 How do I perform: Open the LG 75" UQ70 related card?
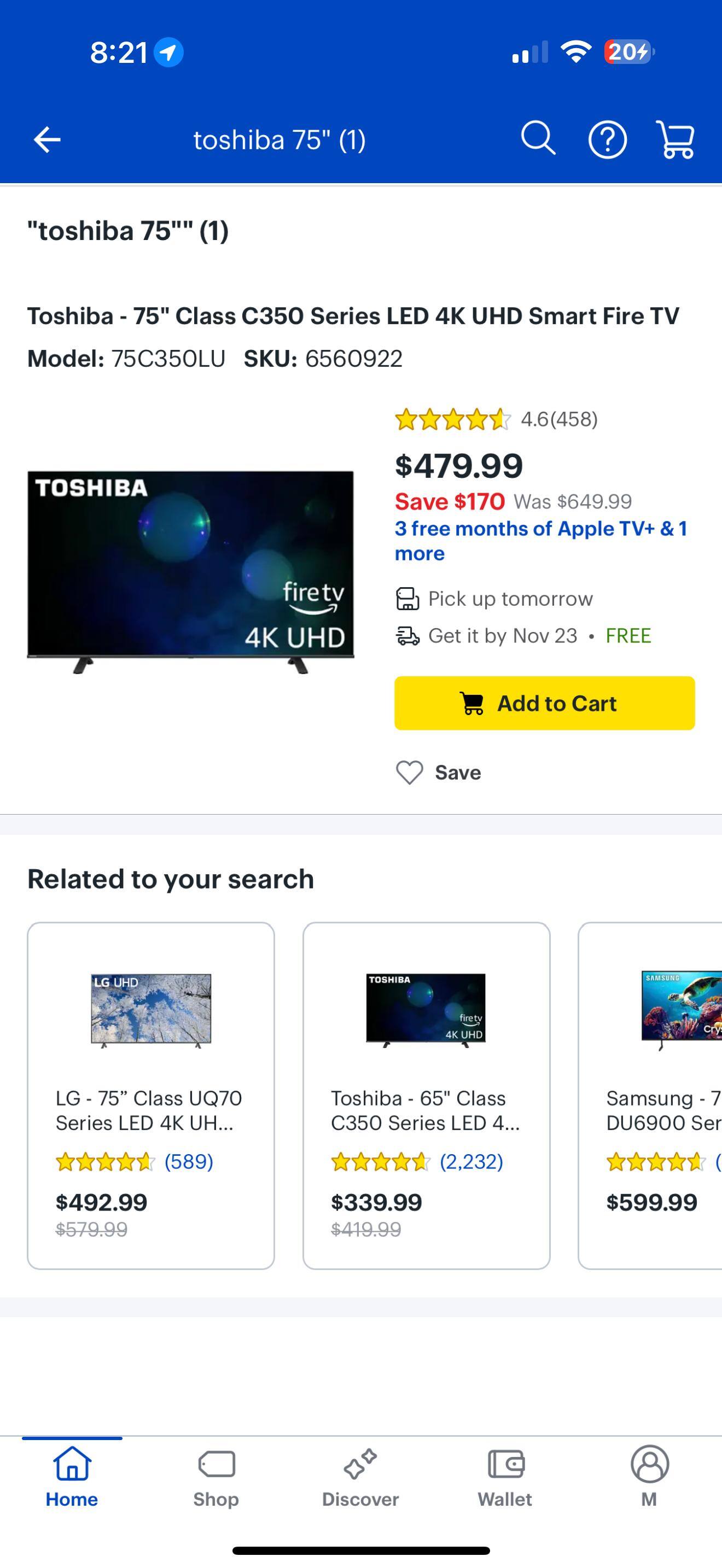150,1096
